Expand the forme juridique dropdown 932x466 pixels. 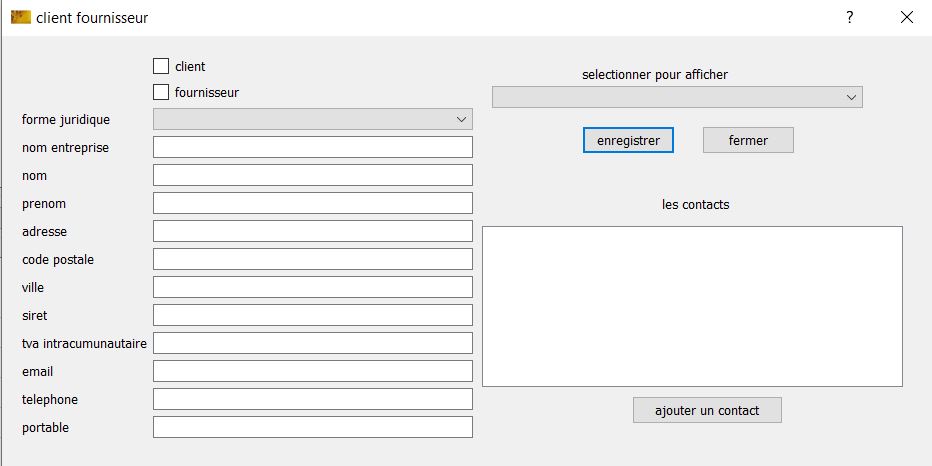click(x=312, y=119)
